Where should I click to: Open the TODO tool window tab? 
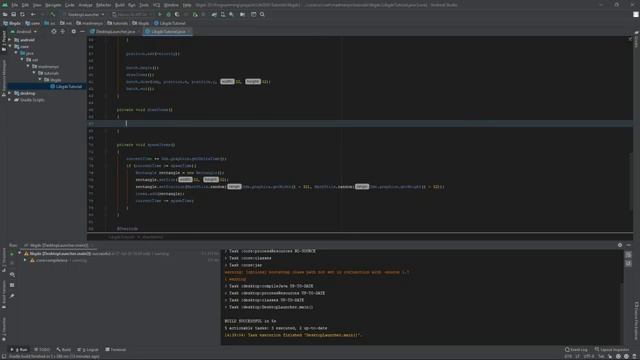tap(42, 349)
